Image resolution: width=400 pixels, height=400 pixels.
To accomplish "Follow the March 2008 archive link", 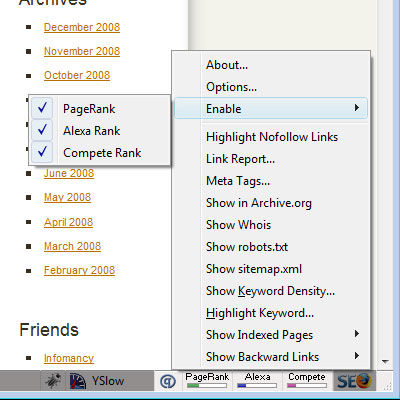I will [x=72, y=246].
